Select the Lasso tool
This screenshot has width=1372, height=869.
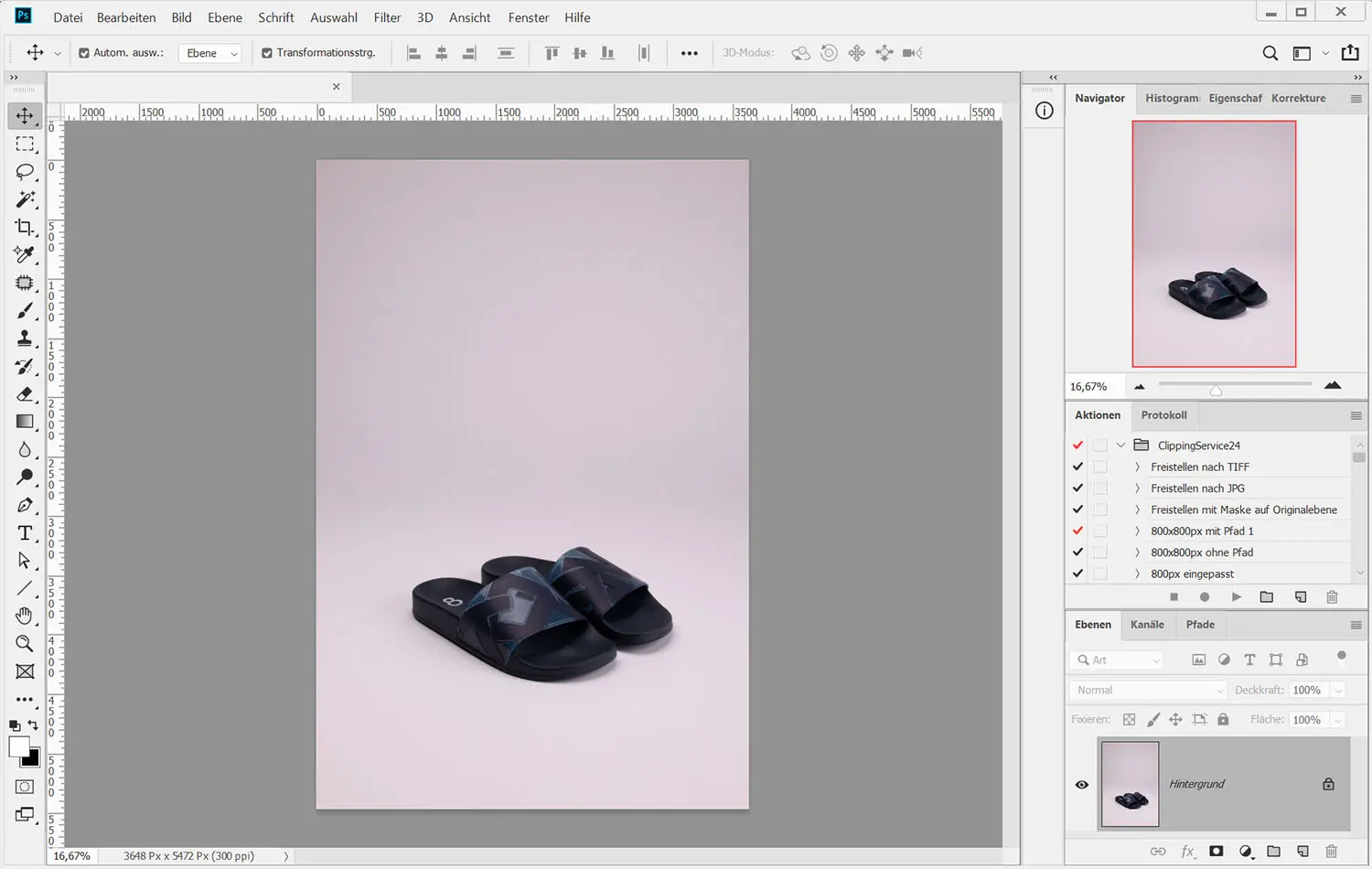[x=25, y=172]
